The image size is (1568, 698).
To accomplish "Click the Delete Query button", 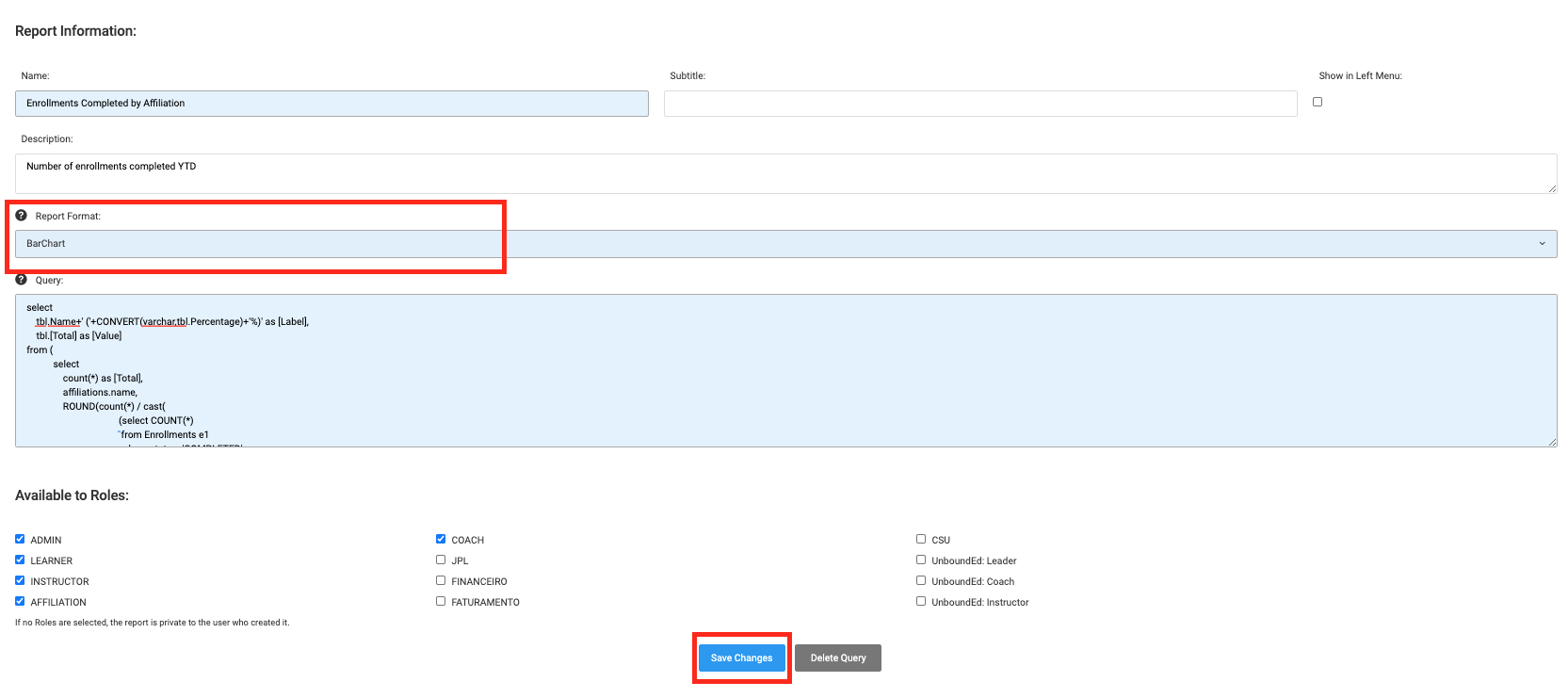I will point(837,657).
